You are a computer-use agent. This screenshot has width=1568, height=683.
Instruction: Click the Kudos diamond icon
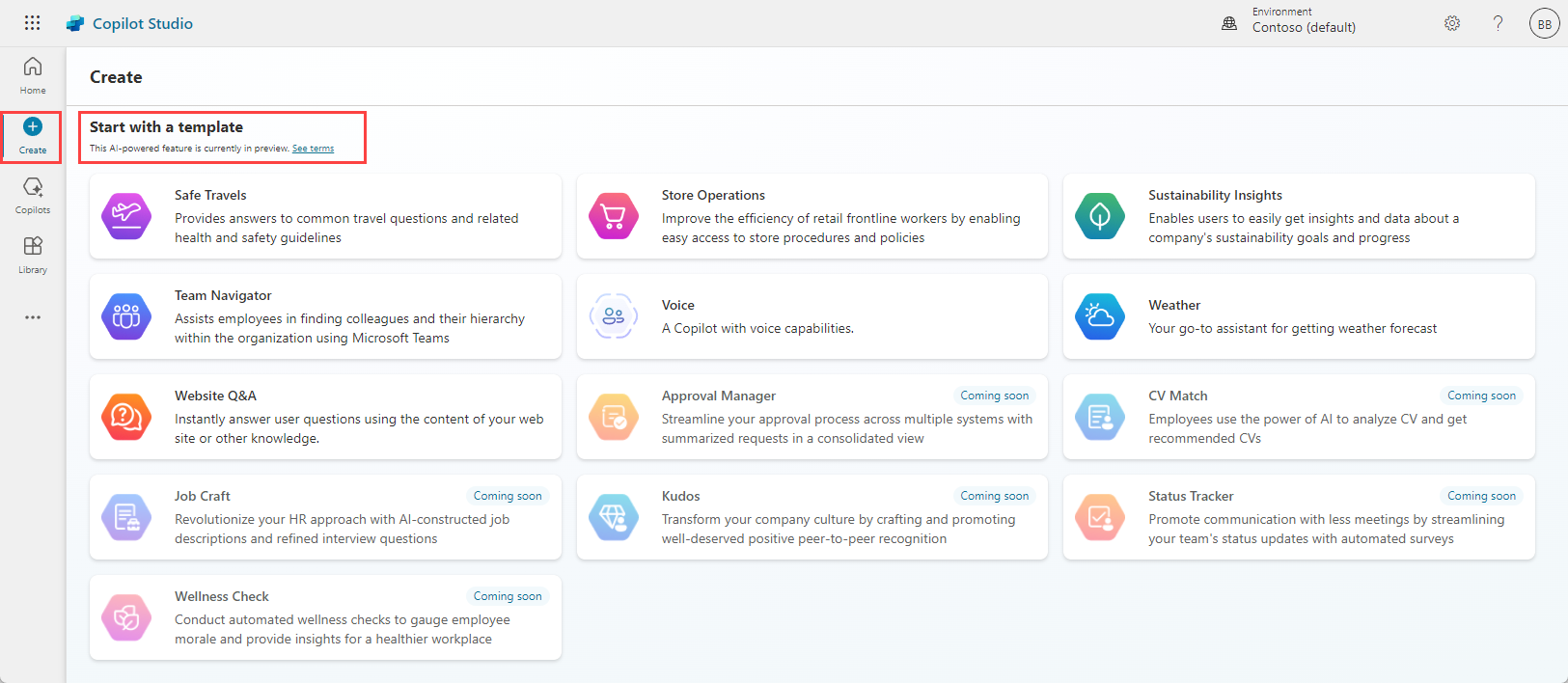[614, 517]
